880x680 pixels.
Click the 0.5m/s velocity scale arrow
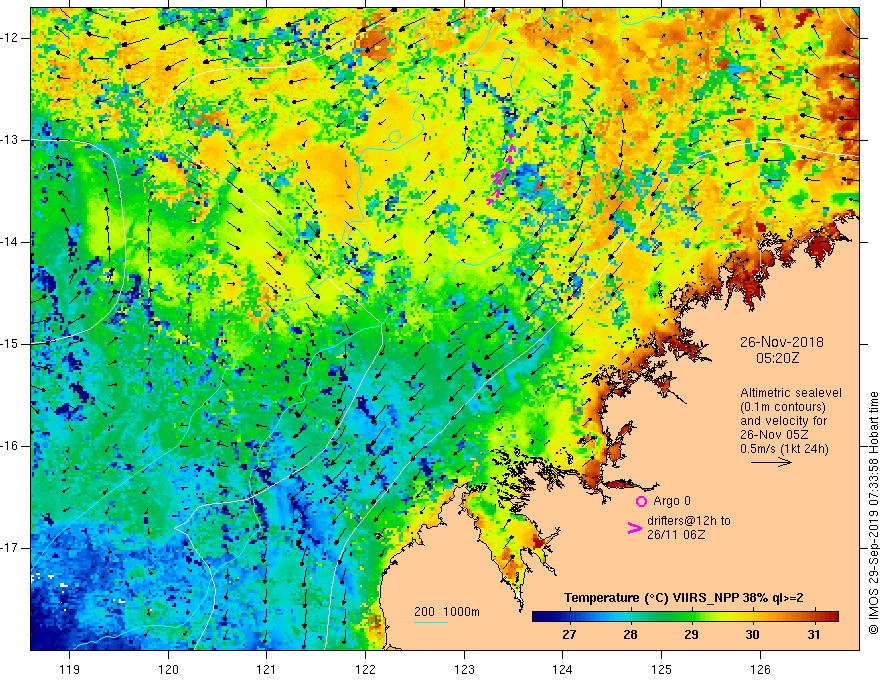(x=771, y=462)
